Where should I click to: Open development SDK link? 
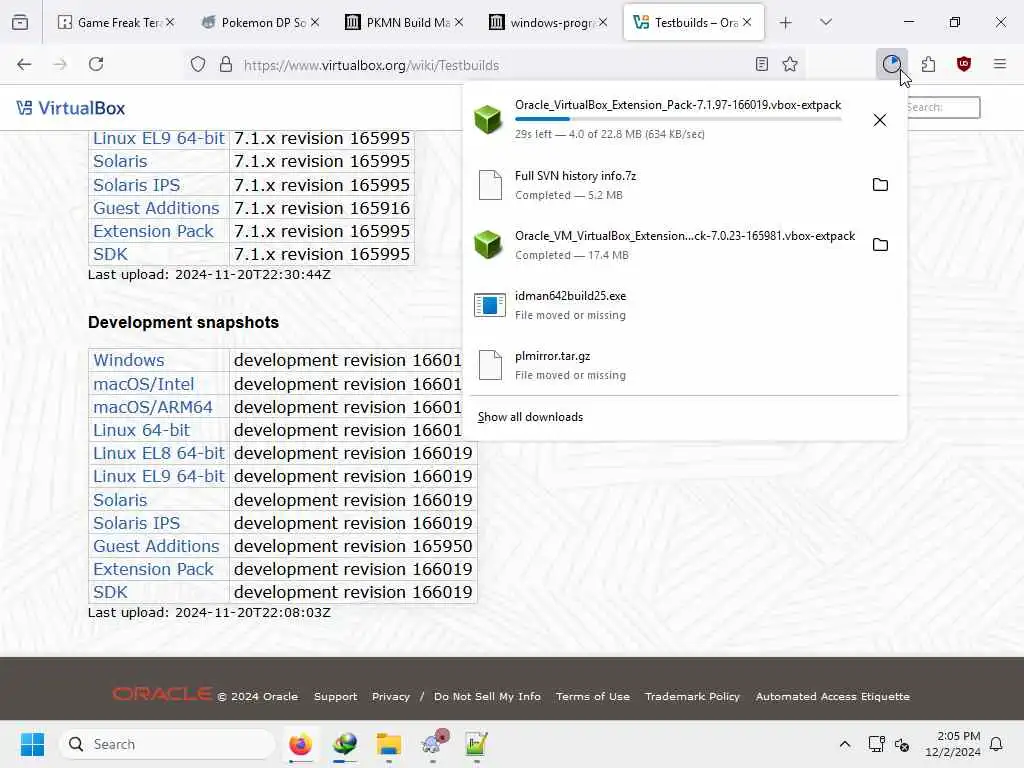pyautogui.click(x=110, y=592)
